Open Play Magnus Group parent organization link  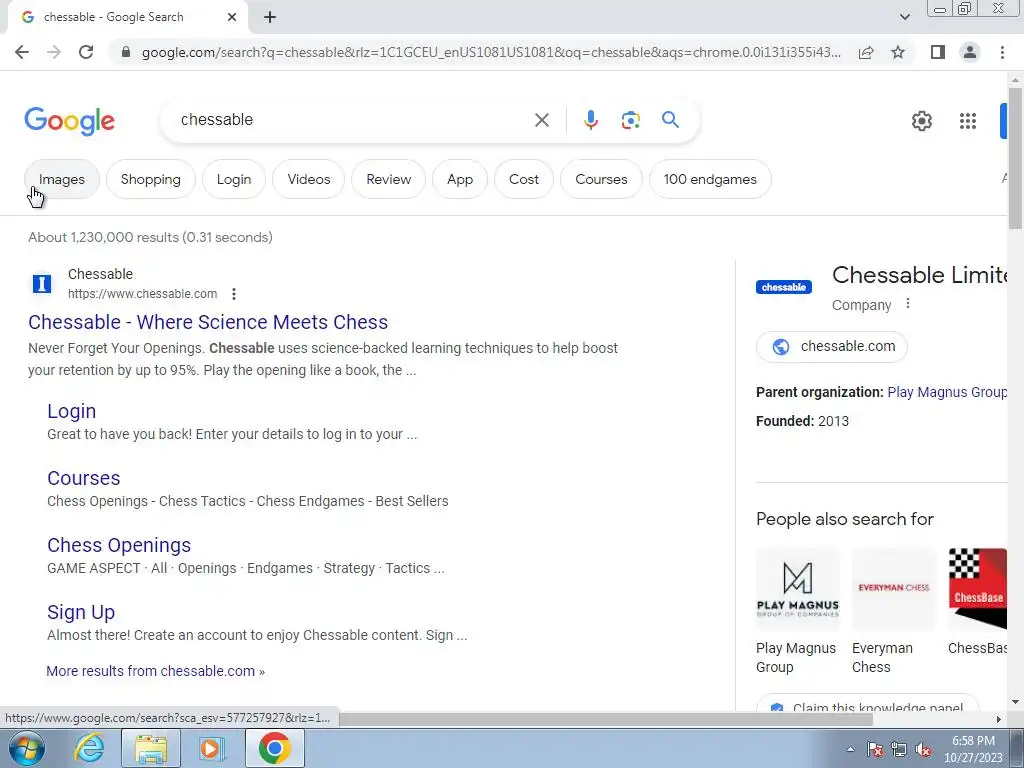[947, 392]
